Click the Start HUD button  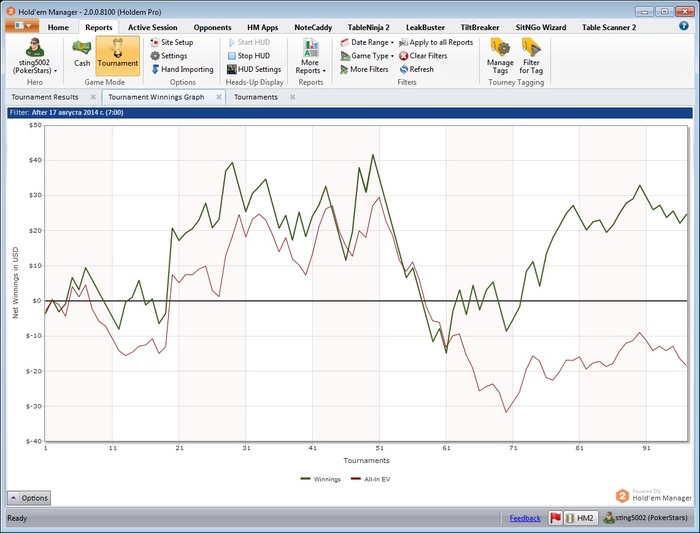point(249,42)
